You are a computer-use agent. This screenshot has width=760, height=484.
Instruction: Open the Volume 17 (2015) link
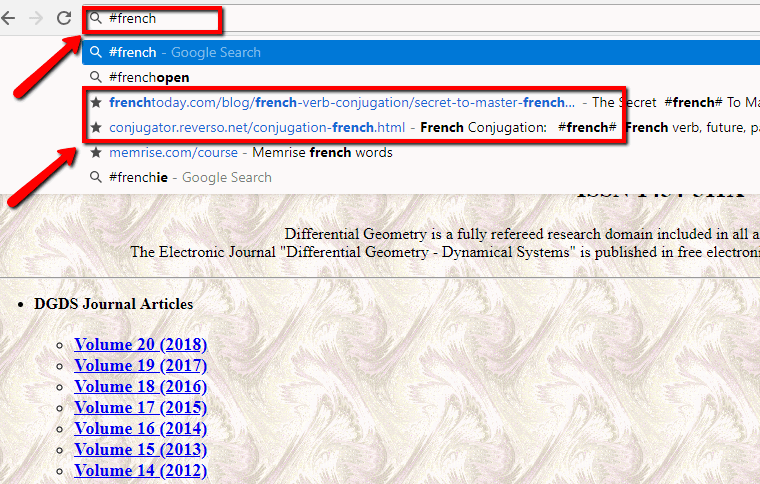tap(141, 407)
